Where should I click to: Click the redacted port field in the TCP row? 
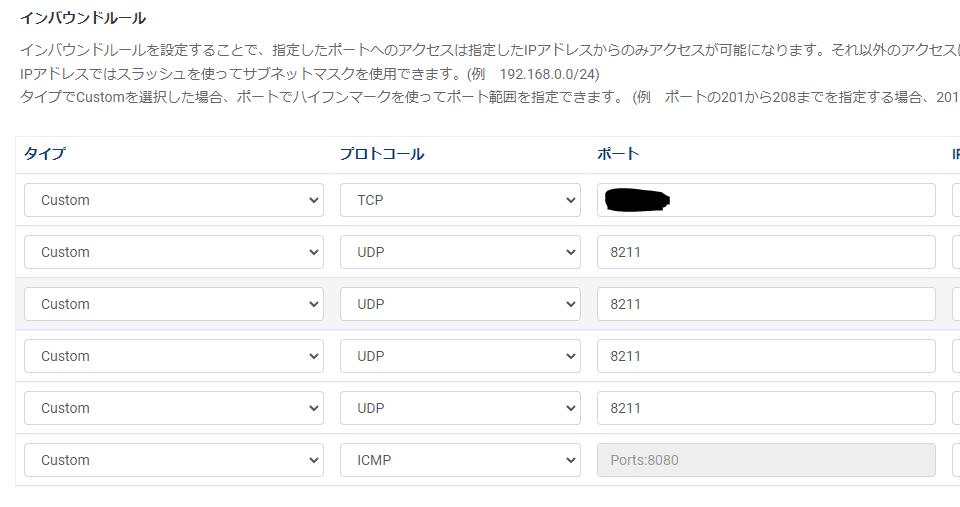click(x=766, y=200)
